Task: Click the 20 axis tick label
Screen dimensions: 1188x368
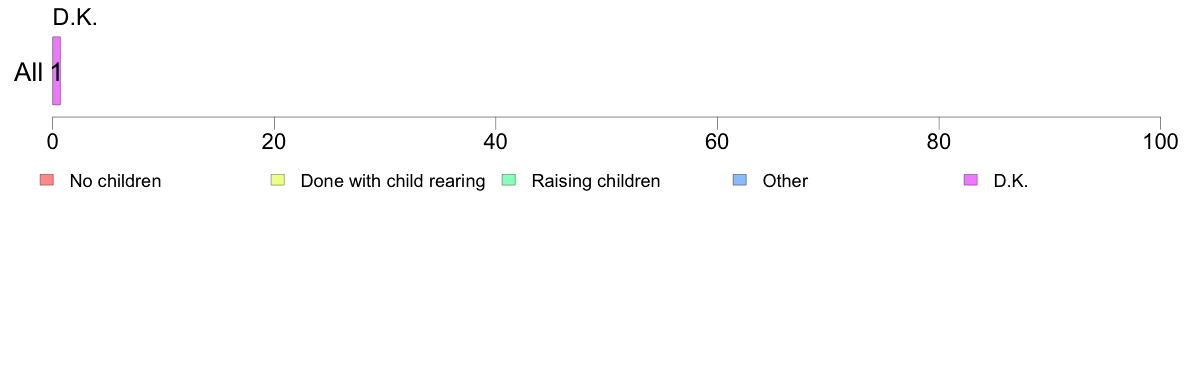Action: pyautogui.click(x=274, y=141)
